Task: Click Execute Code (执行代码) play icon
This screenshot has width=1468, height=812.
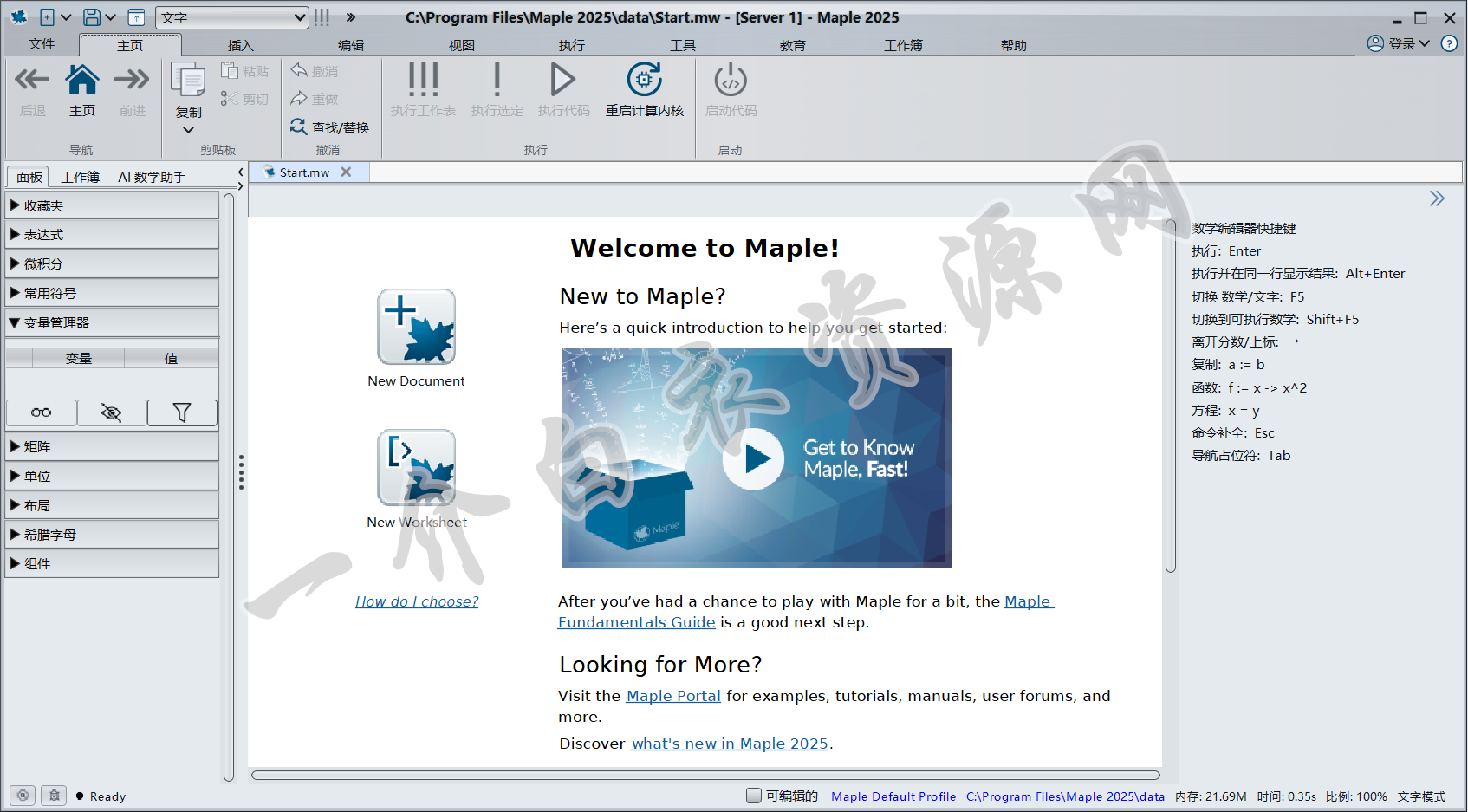Action: pos(563,80)
